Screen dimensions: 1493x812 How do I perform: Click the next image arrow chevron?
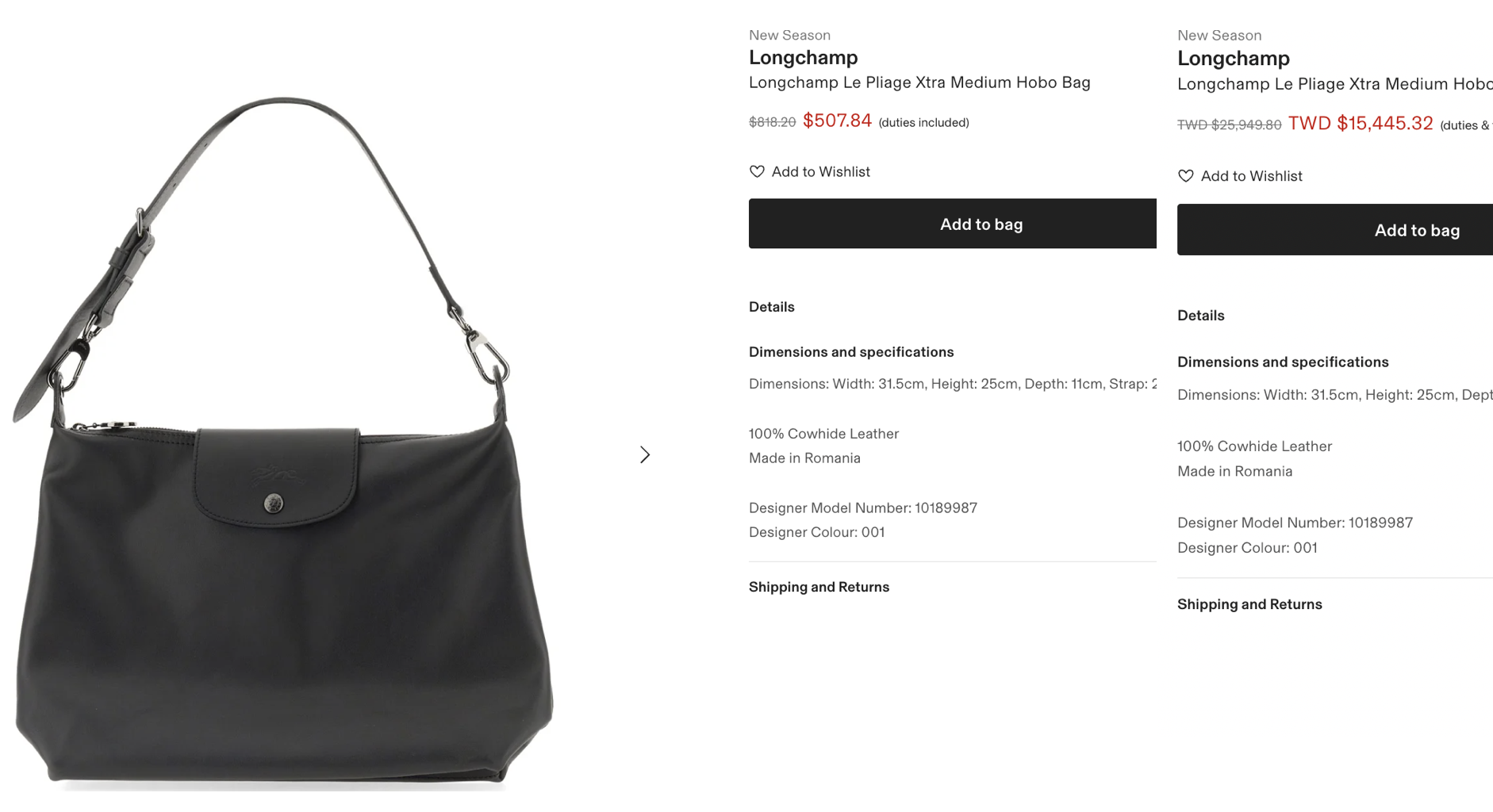(645, 454)
